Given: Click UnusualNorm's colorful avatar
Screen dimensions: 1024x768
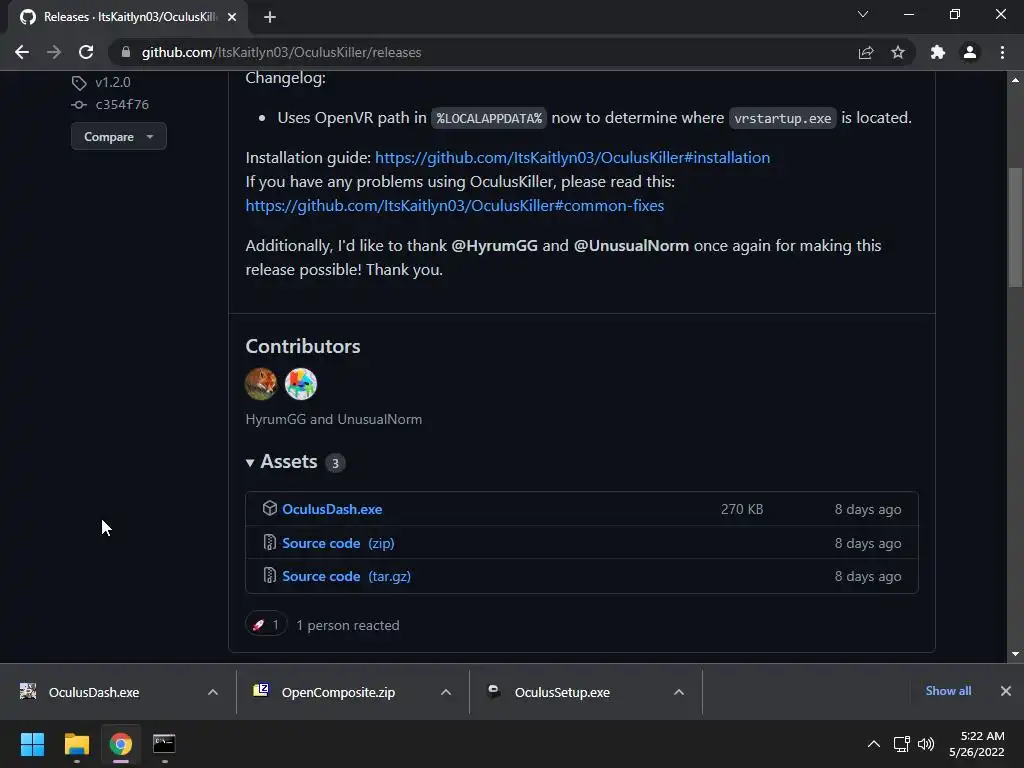Looking at the screenshot, I should click(301, 383).
